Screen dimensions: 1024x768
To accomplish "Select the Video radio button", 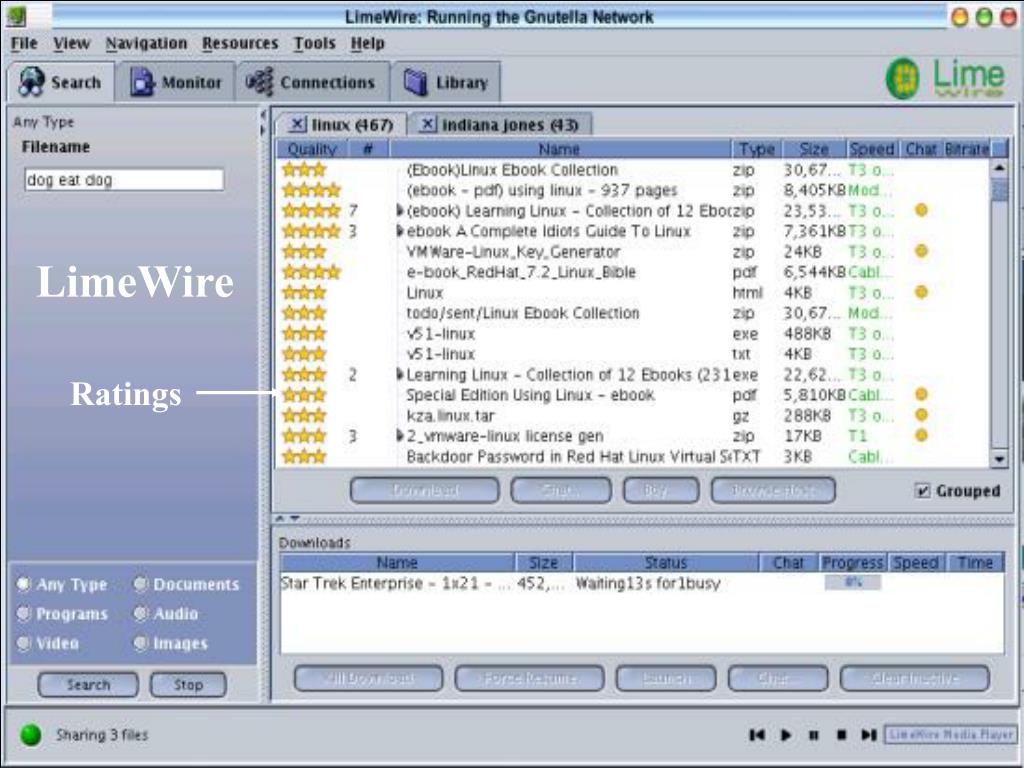I will 24,643.
